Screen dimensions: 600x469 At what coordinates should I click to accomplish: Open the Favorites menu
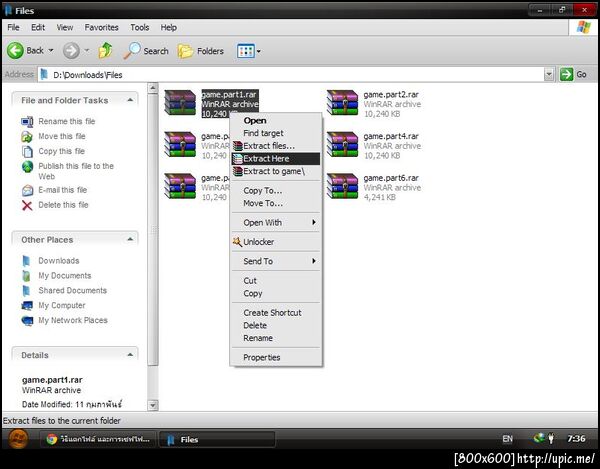coord(101,28)
